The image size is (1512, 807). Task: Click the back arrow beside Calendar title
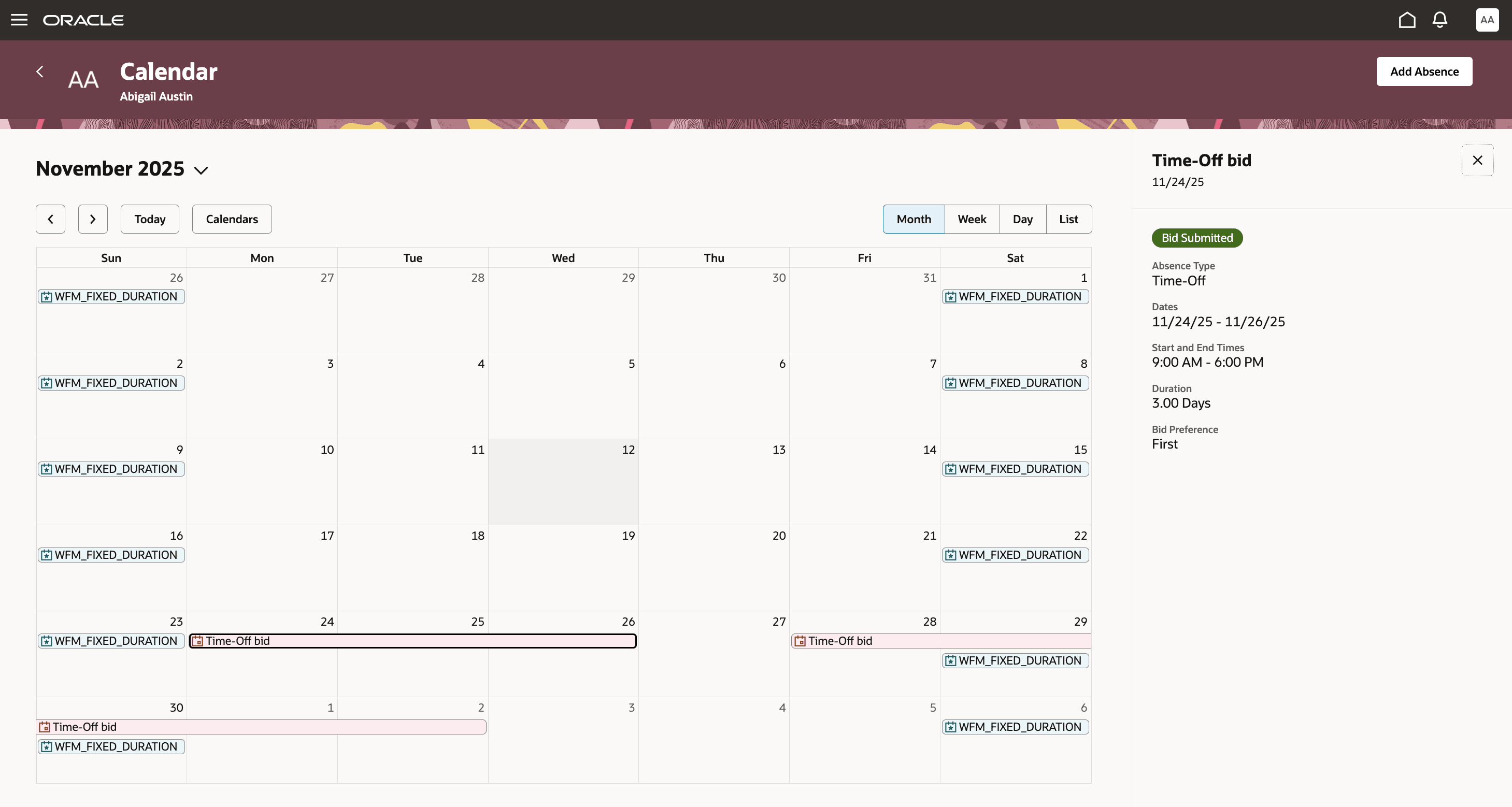[40, 71]
